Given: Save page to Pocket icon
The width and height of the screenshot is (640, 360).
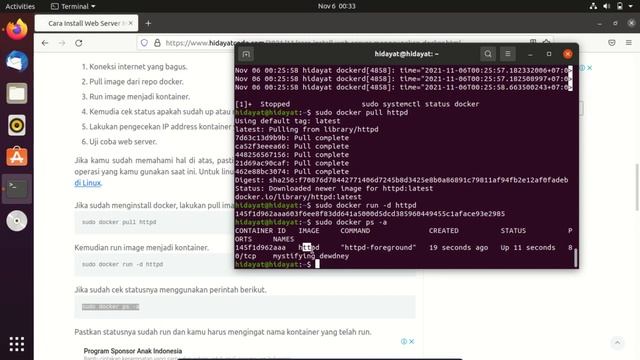Looking at the screenshot, I should [x=612, y=43].
